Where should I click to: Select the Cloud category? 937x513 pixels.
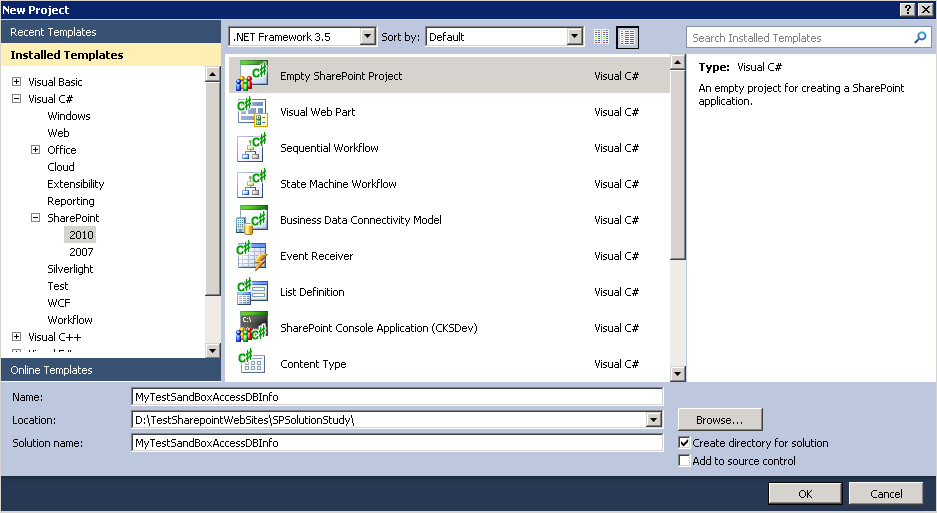[61, 167]
